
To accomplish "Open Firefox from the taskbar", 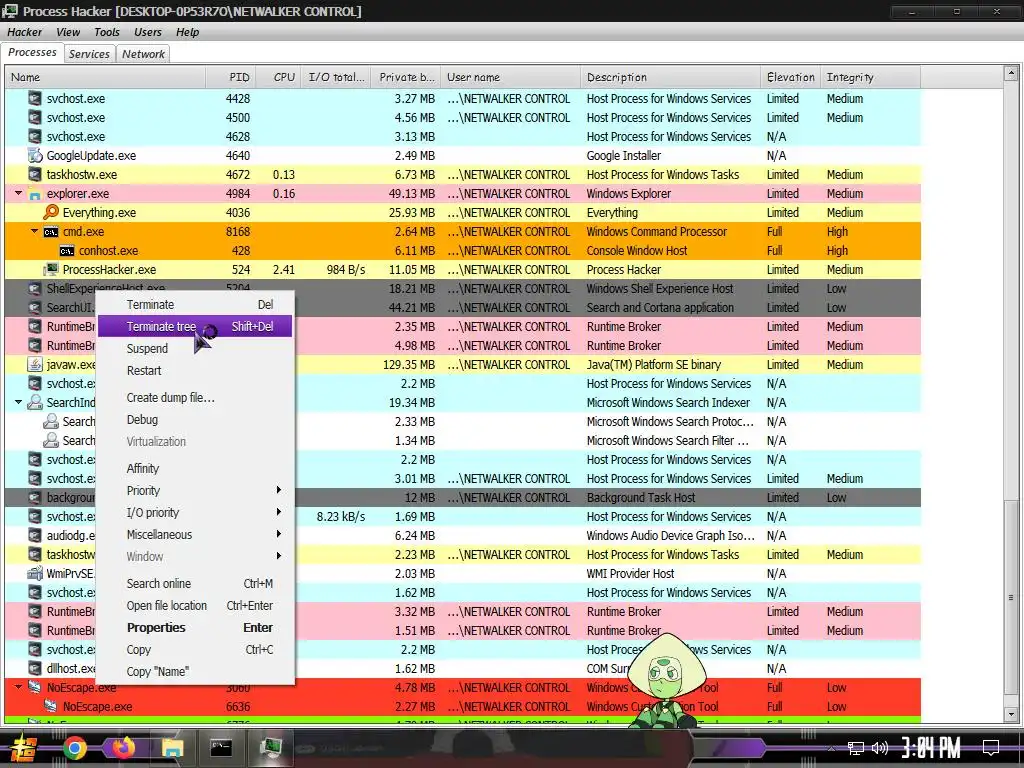I will (123, 748).
